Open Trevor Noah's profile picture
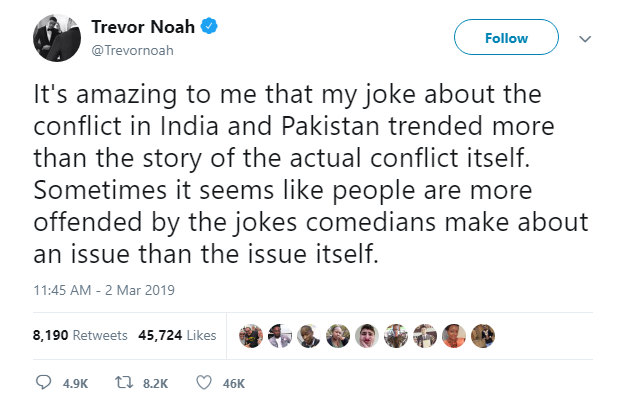Screen dimensions: 622x394 tap(57, 38)
